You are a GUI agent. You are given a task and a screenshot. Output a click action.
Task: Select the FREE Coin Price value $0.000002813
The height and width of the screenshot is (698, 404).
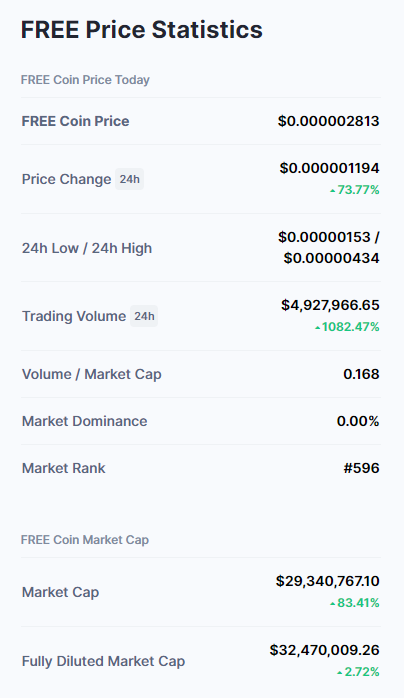(329, 121)
